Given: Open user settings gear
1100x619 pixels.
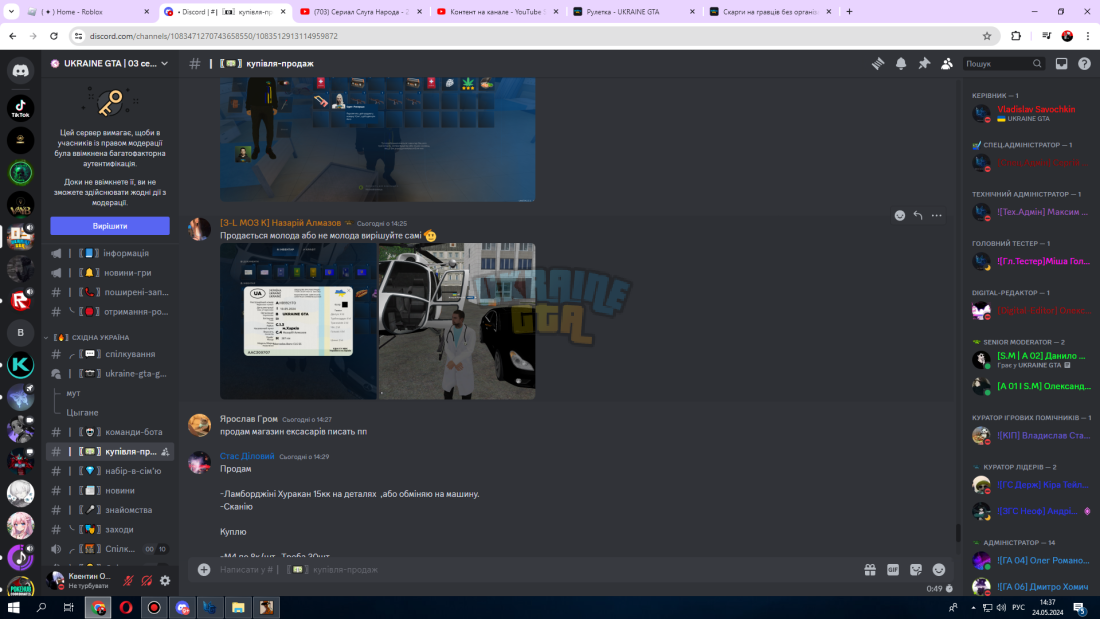Looking at the screenshot, I should pos(165,580).
